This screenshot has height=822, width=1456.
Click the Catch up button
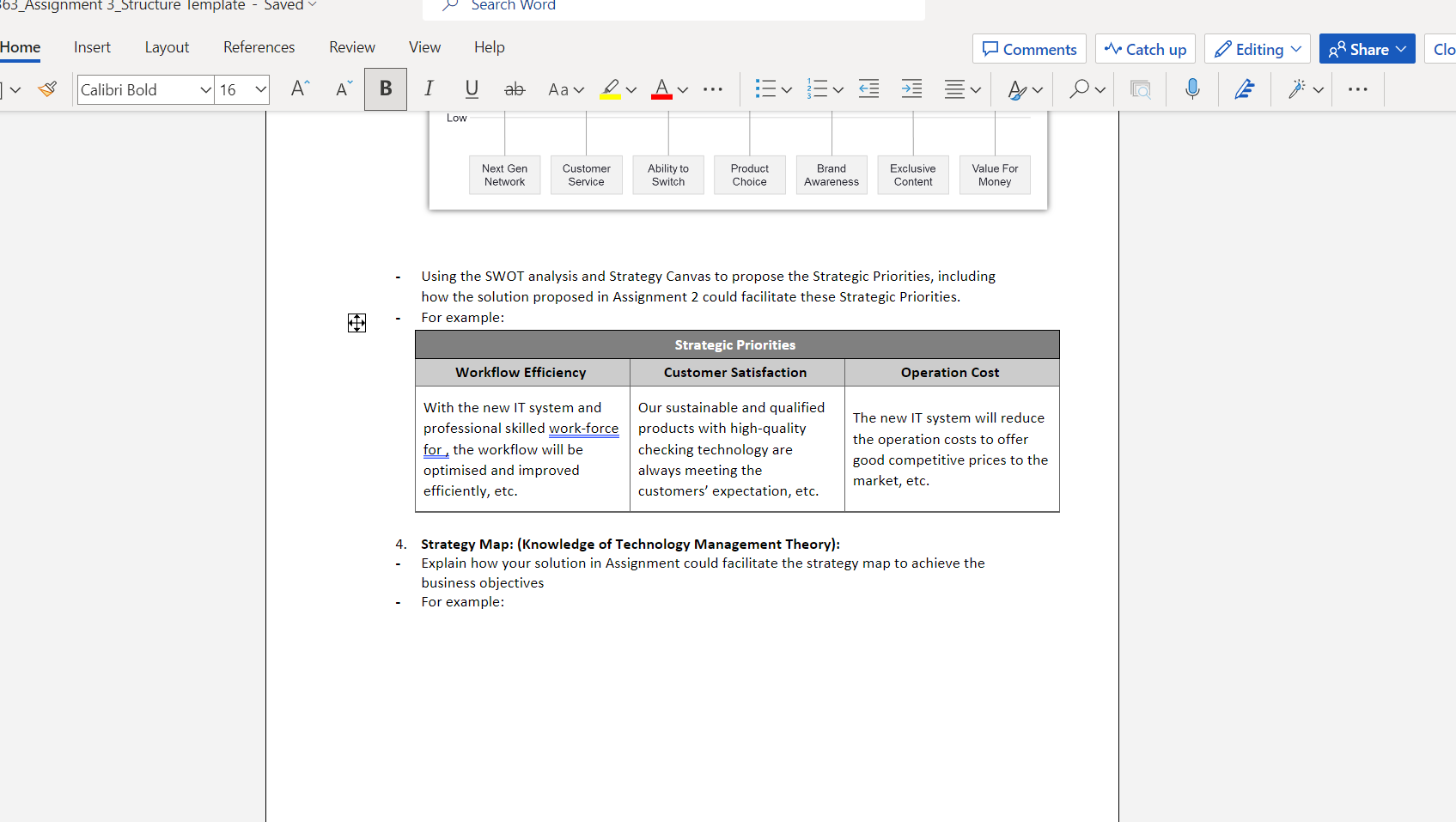click(x=1145, y=49)
